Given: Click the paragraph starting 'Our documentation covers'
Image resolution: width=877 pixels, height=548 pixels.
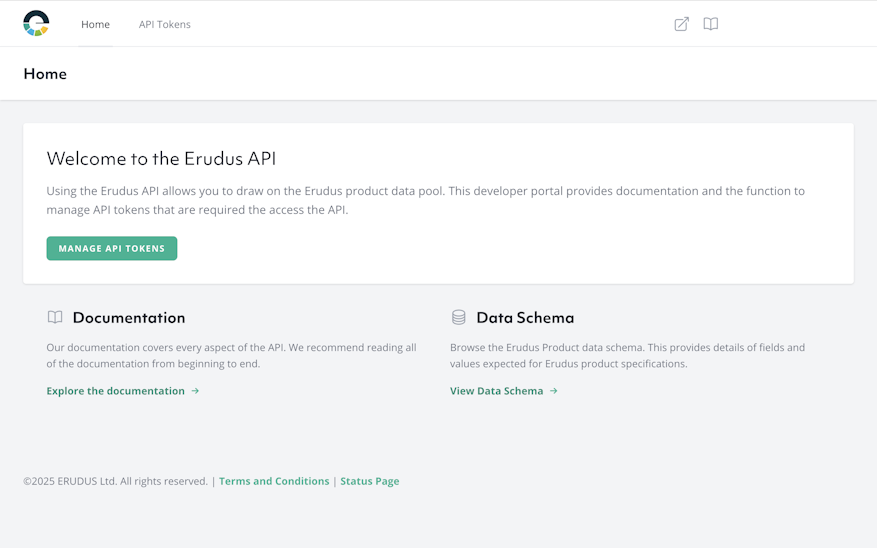Looking at the screenshot, I should click(x=232, y=356).
